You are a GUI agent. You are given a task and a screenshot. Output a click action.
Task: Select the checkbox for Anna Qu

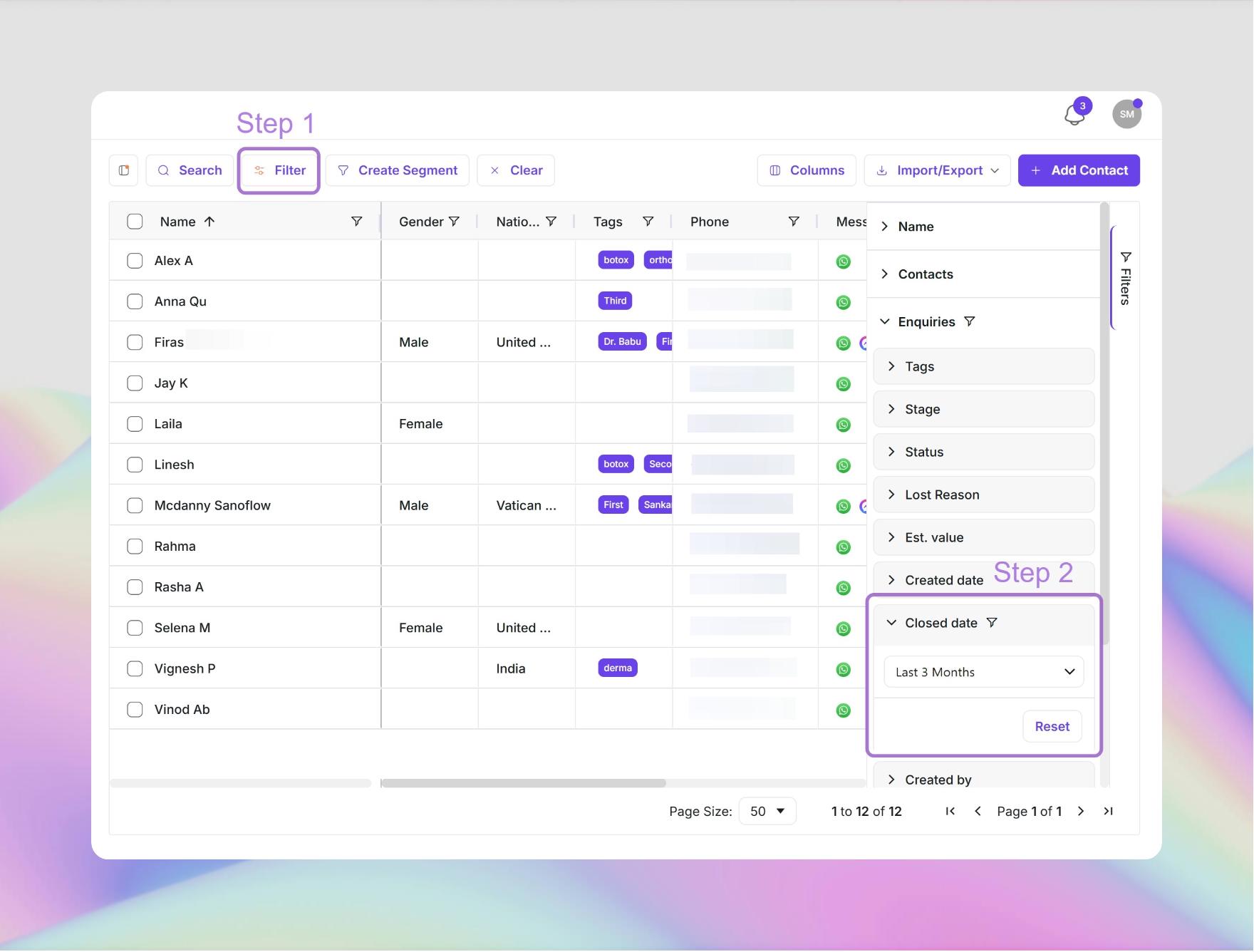135,301
